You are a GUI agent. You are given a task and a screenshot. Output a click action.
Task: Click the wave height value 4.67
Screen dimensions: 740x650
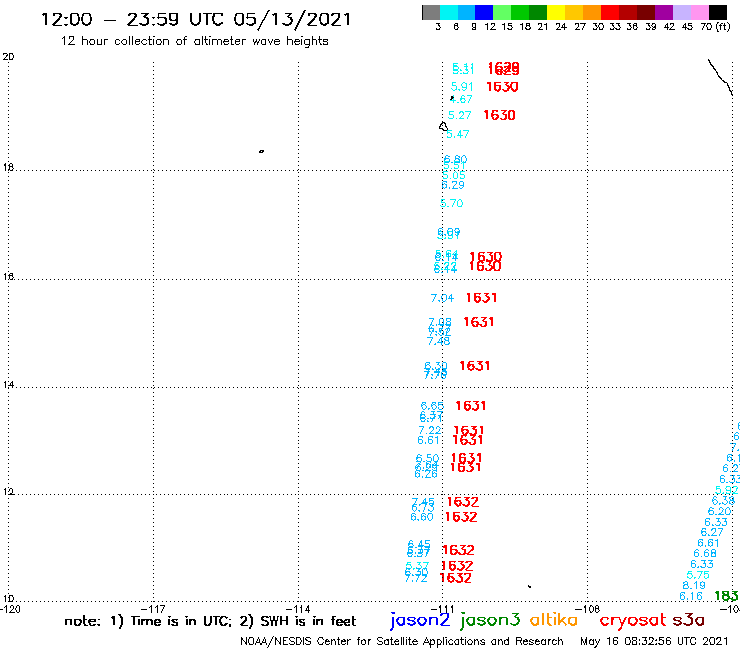tap(461, 99)
